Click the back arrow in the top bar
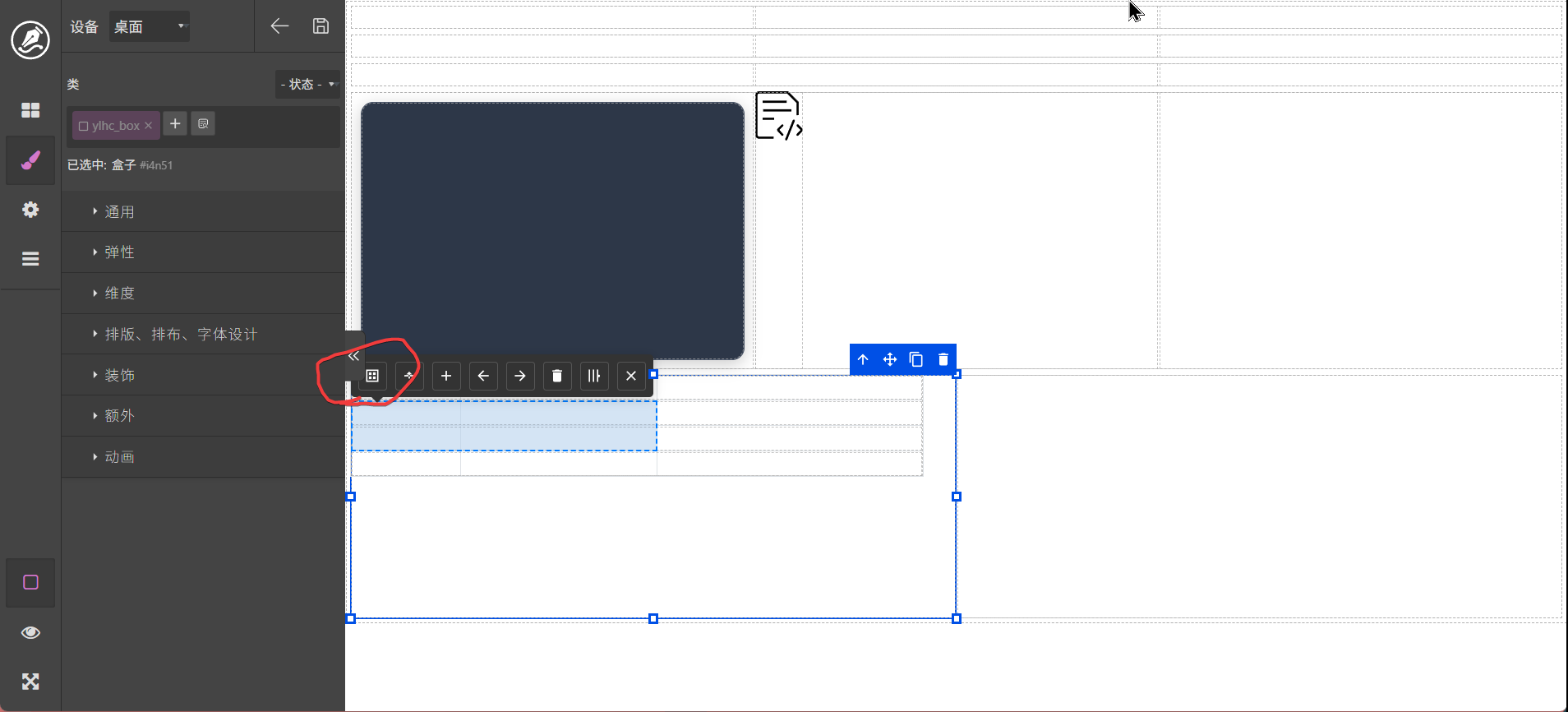1568x712 pixels. tap(279, 26)
